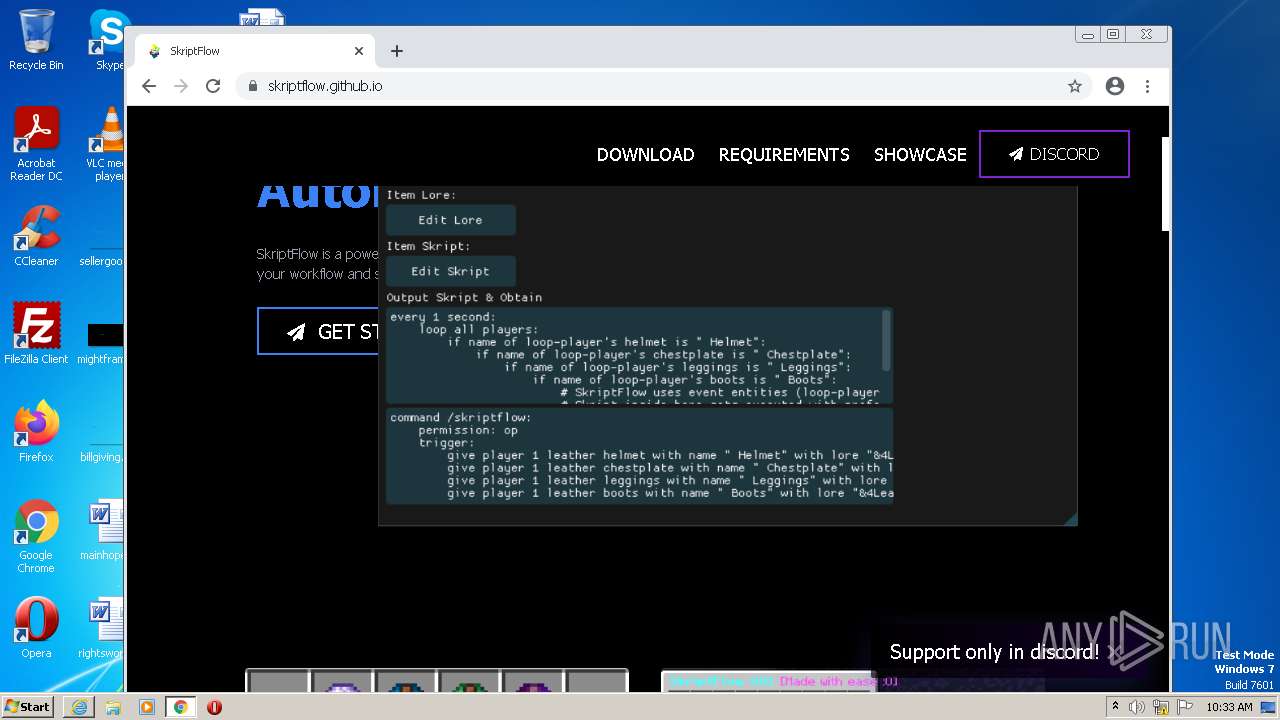
Task: Select the SkriptFlow tab
Action: [255, 51]
